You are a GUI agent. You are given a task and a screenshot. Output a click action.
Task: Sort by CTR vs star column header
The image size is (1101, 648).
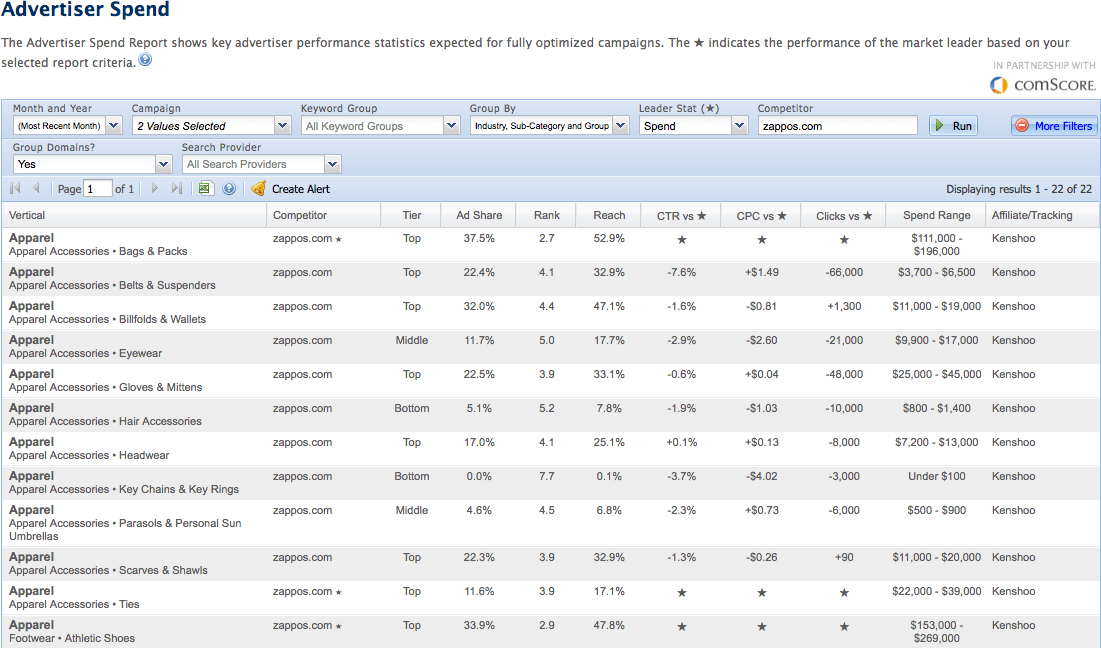click(x=681, y=216)
